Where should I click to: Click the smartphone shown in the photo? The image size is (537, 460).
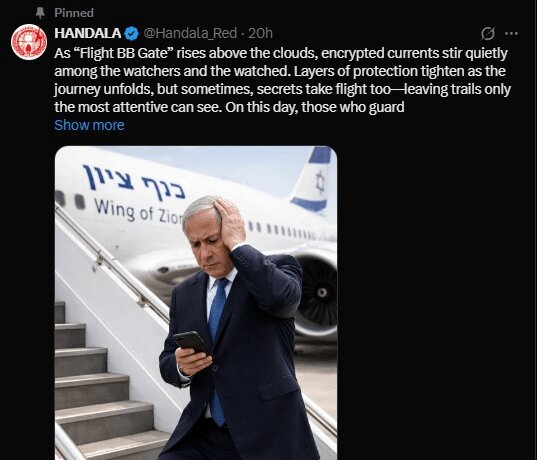pyautogui.click(x=192, y=345)
